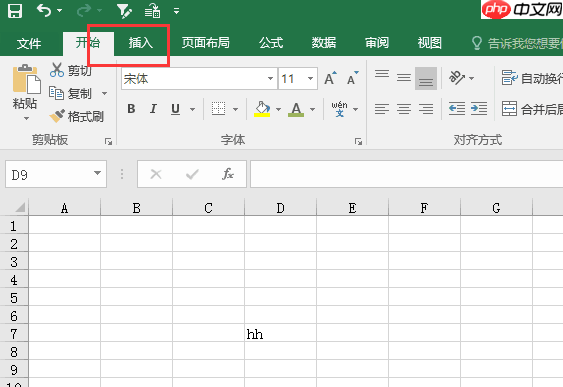The width and height of the screenshot is (563, 387).
Task: Toggle Italic formatting
Action: click(153, 109)
